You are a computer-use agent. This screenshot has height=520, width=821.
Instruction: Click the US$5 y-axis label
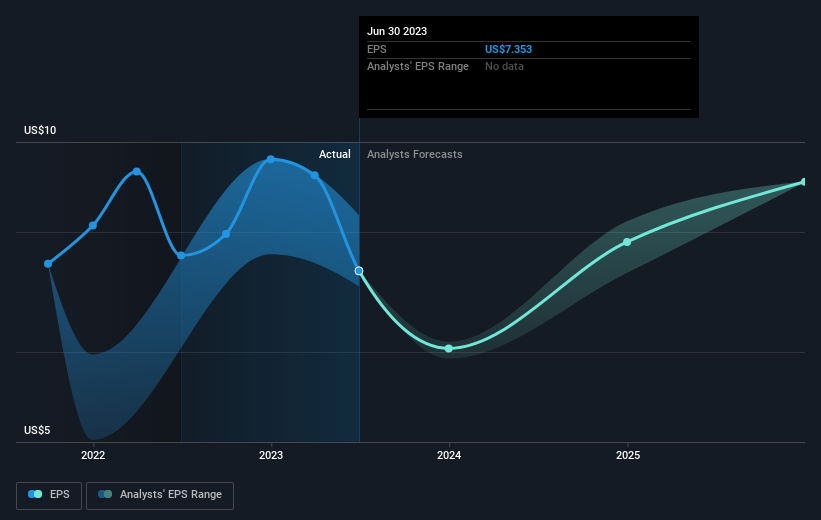[37, 430]
